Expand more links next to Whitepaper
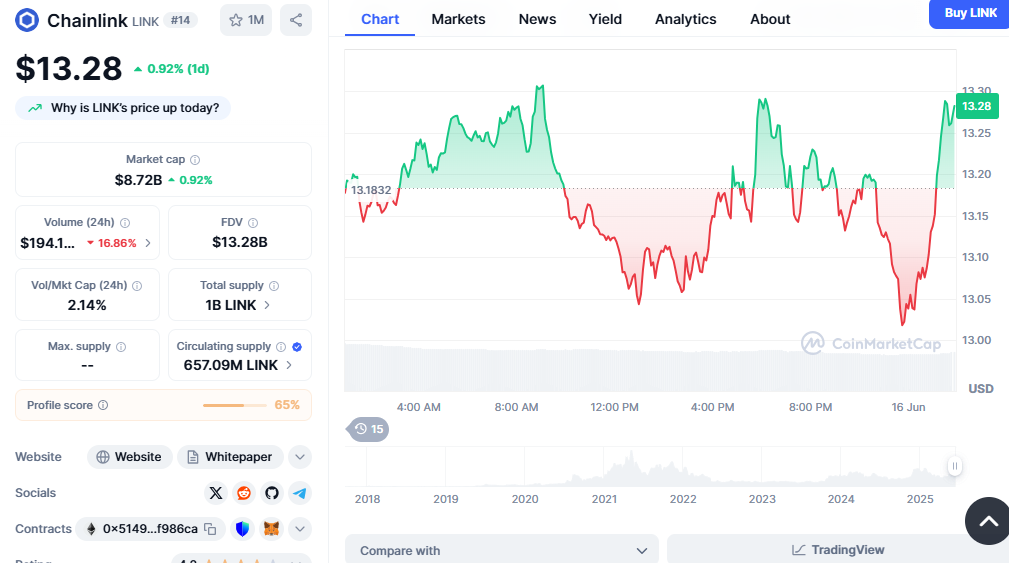 coord(300,457)
